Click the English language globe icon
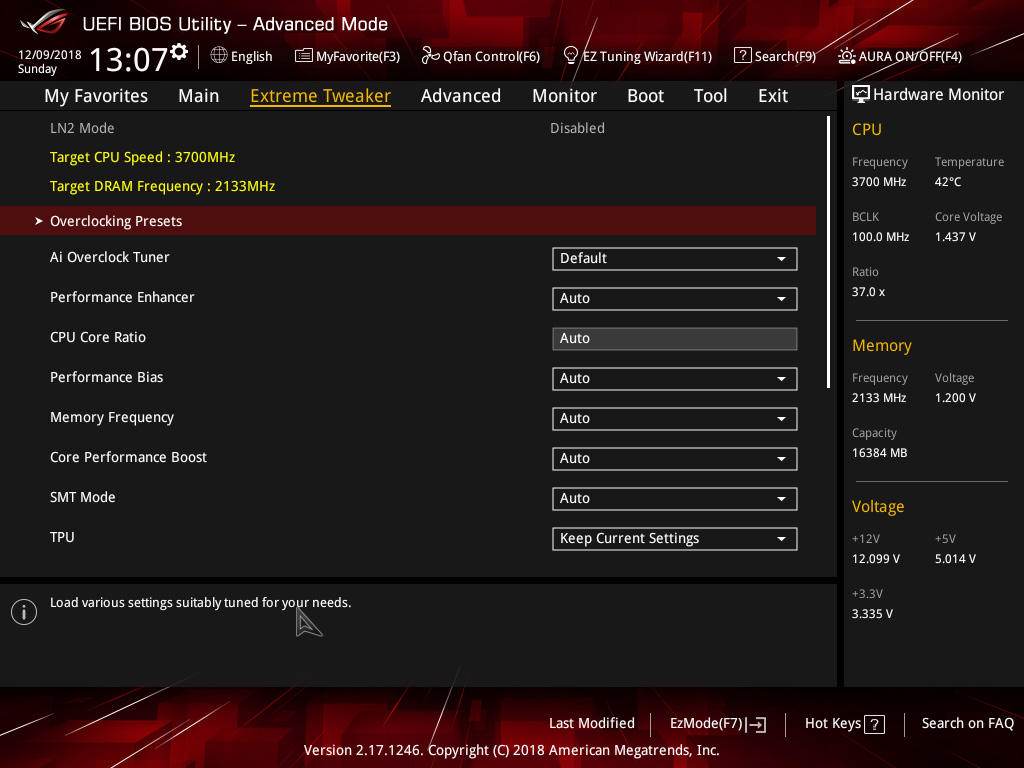 pos(219,56)
